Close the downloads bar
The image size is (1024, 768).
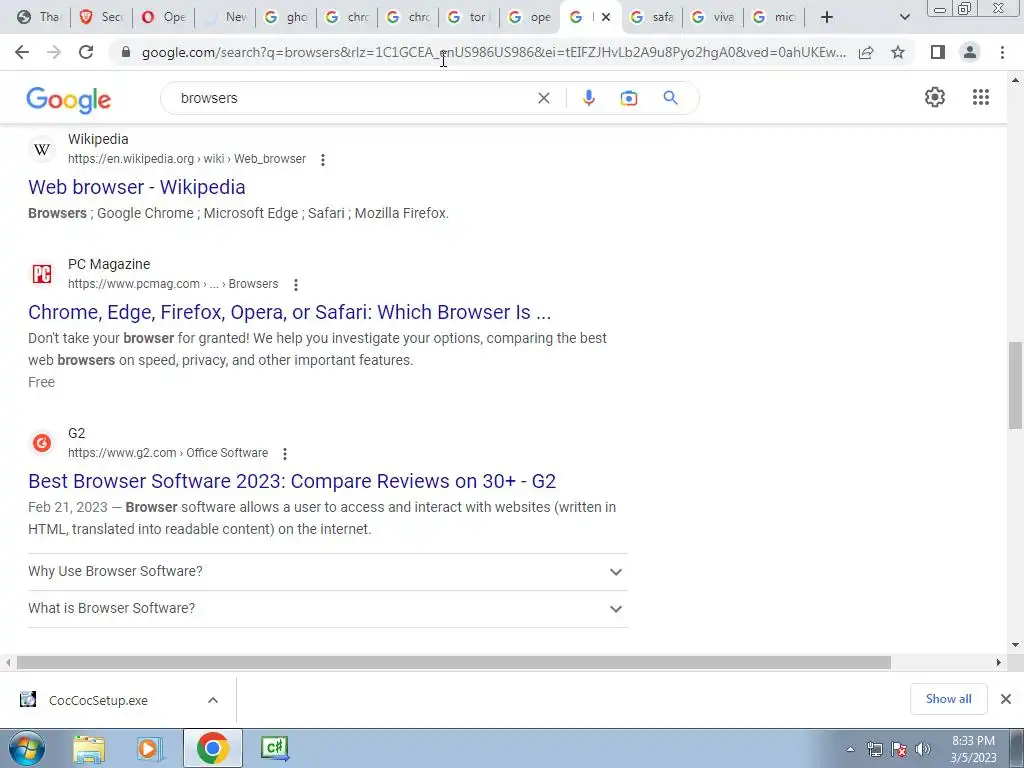[x=1006, y=699]
